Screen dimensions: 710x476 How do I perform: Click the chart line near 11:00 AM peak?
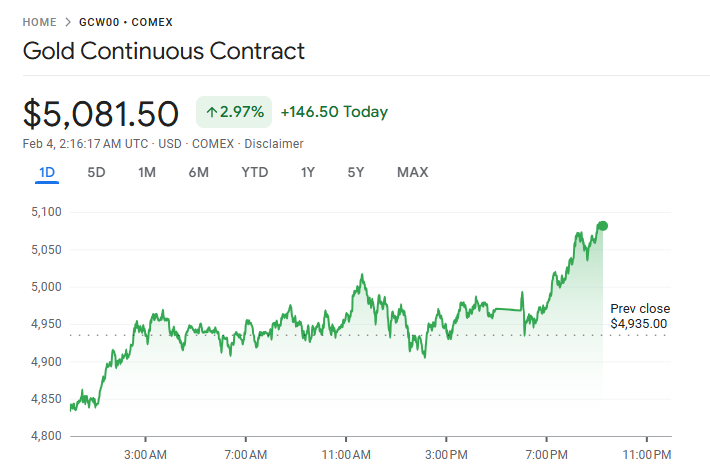pyautogui.click(x=360, y=275)
